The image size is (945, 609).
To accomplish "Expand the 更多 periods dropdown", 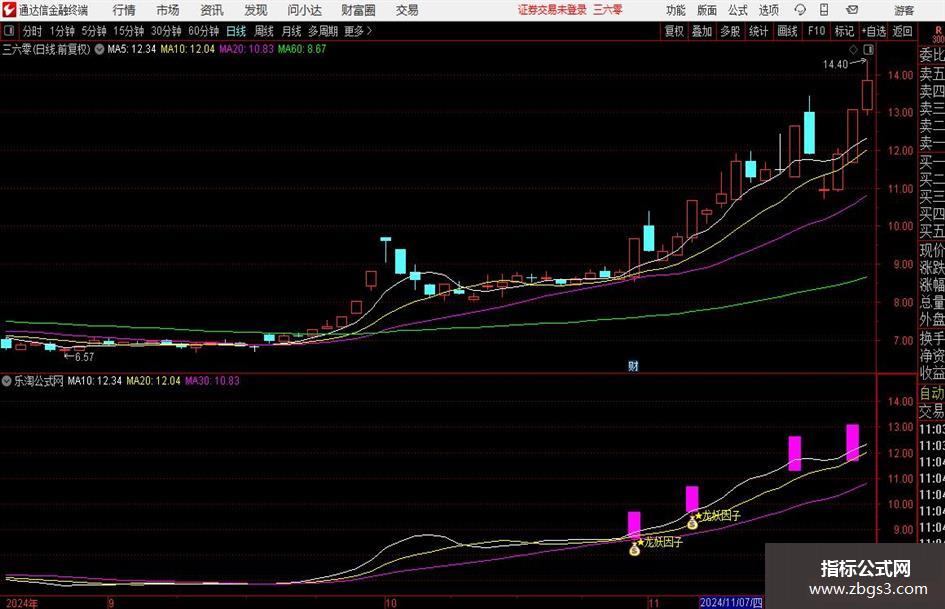I will [x=358, y=31].
